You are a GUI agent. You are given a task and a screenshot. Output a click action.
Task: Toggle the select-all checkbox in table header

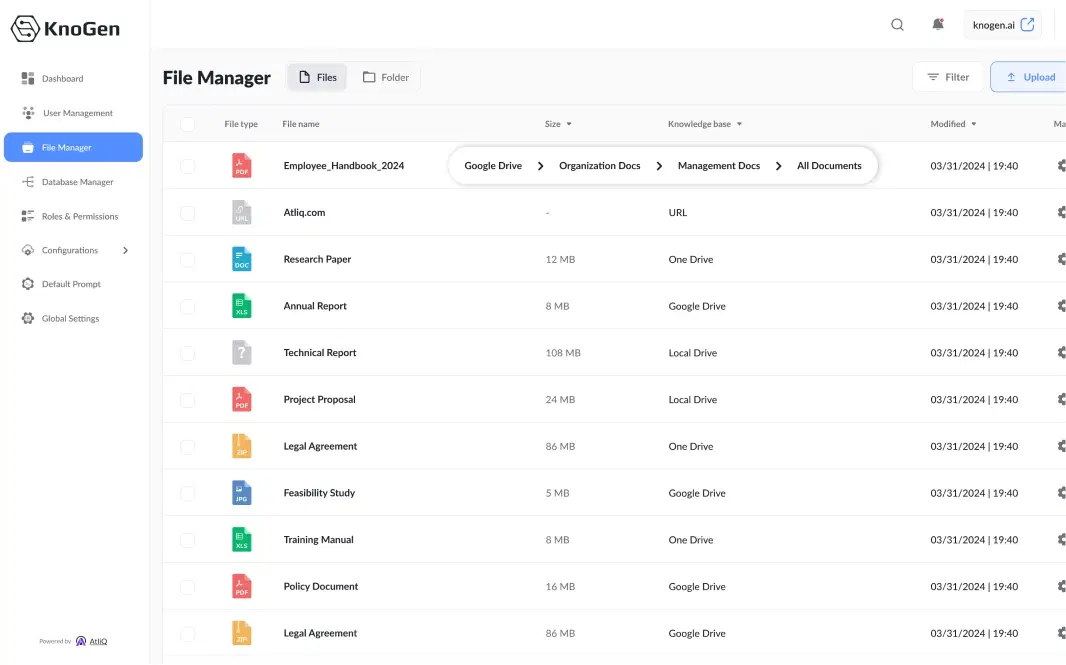pos(188,124)
